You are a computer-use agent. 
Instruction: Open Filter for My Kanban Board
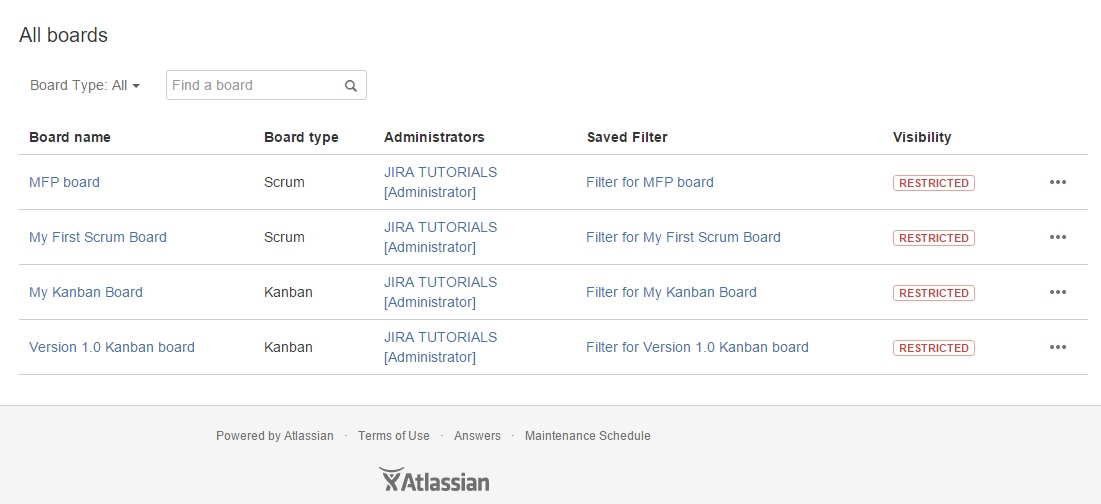(x=671, y=292)
